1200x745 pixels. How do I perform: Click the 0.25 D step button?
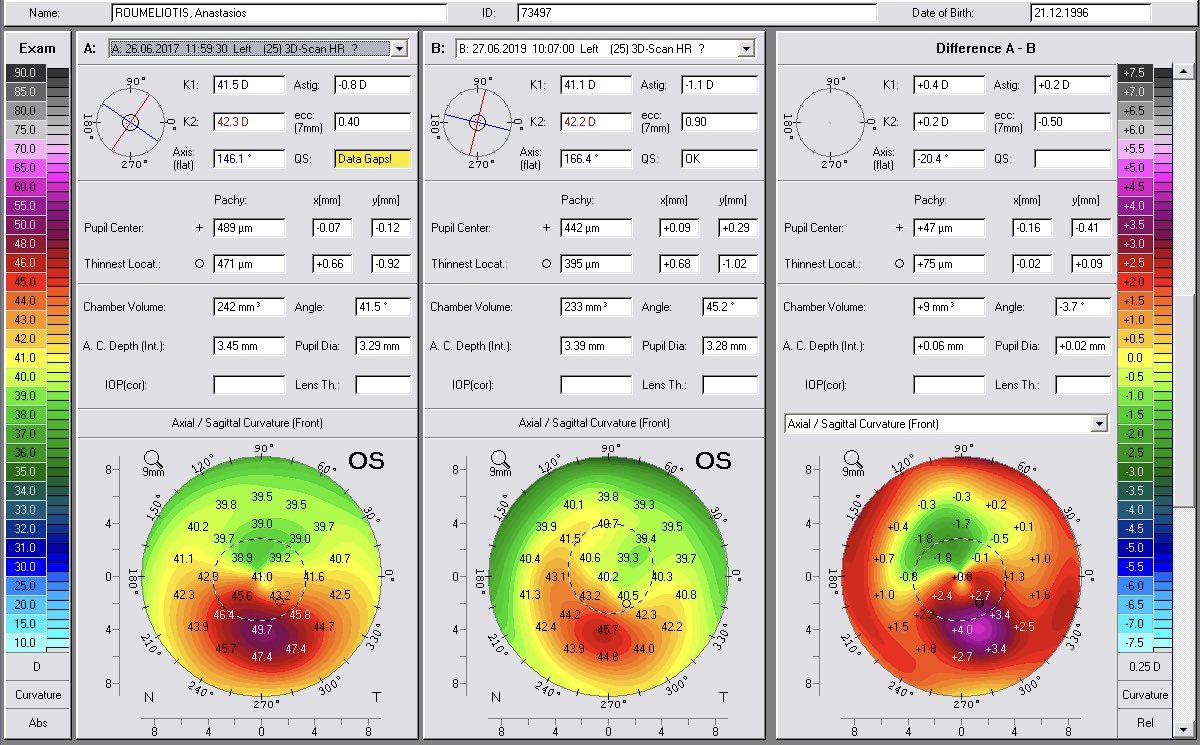1145,667
